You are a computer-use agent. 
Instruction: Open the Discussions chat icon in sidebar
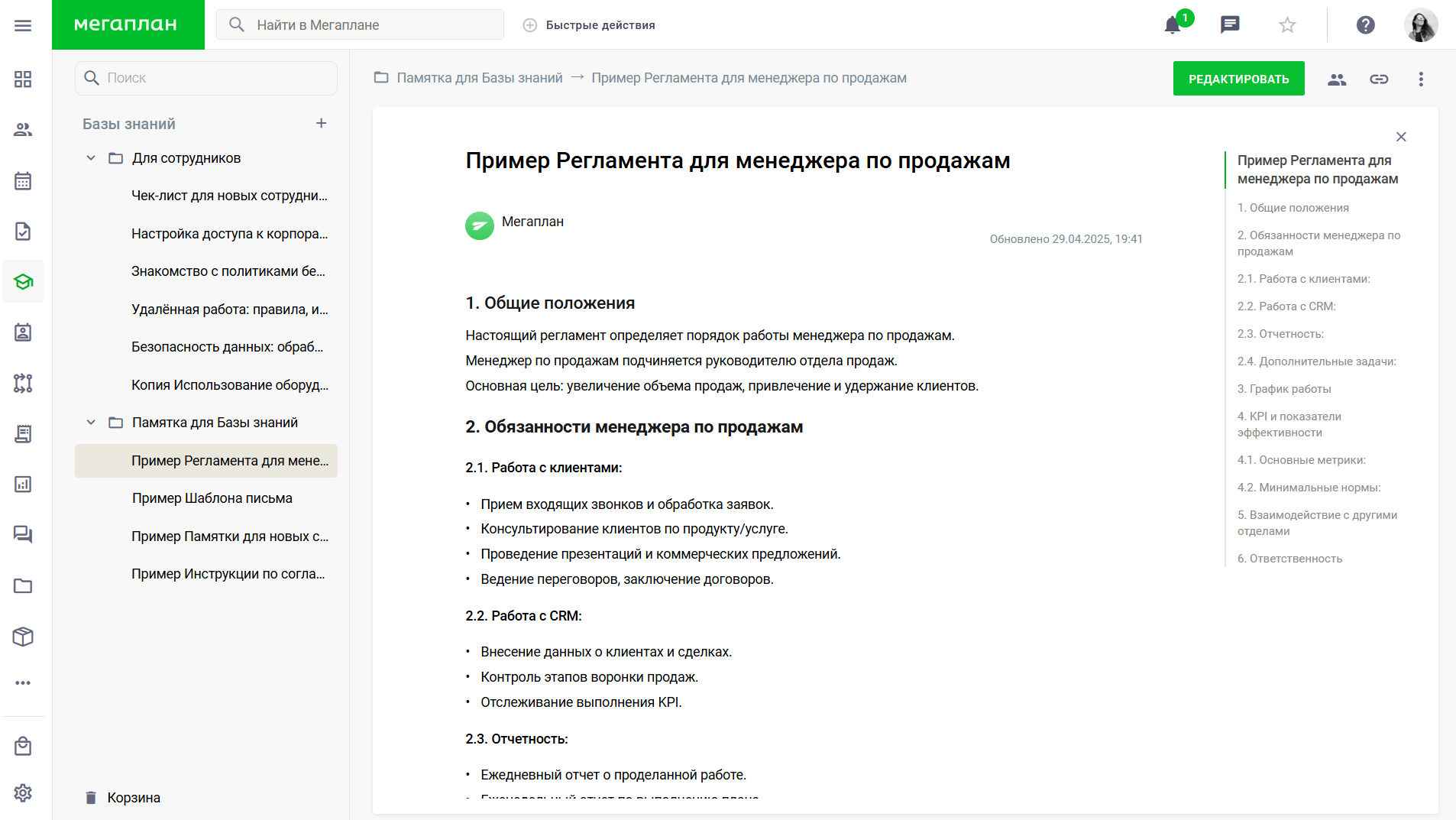click(x=23, y=534)
